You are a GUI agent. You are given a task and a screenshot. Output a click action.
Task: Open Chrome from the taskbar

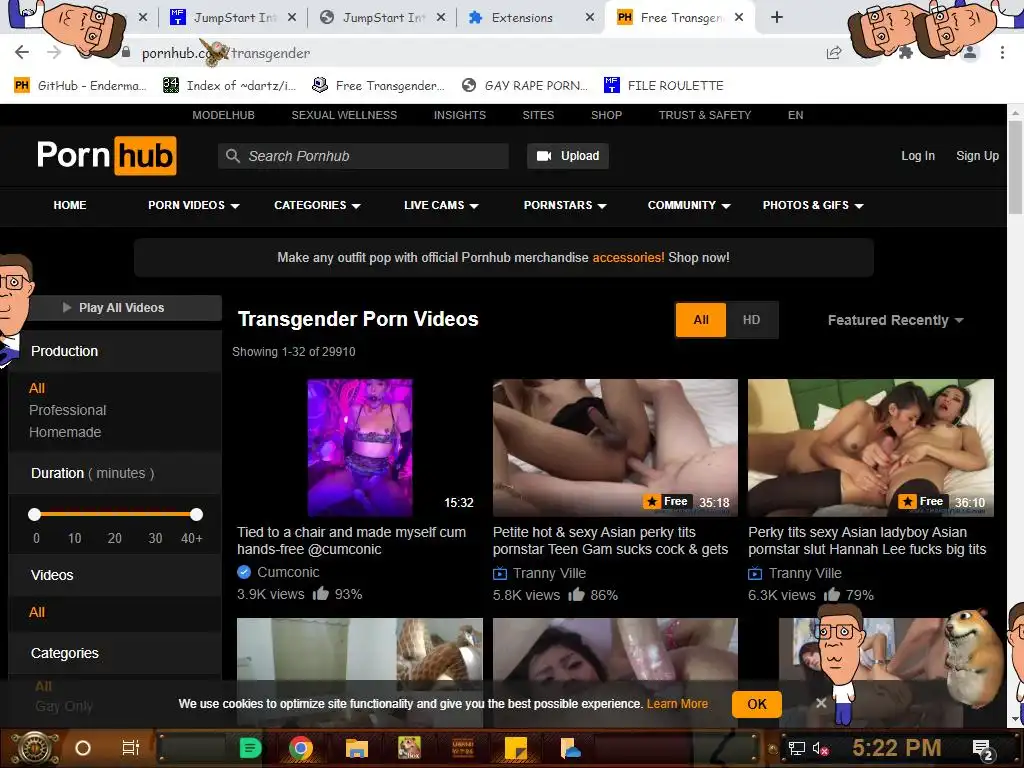click(300, 748)
